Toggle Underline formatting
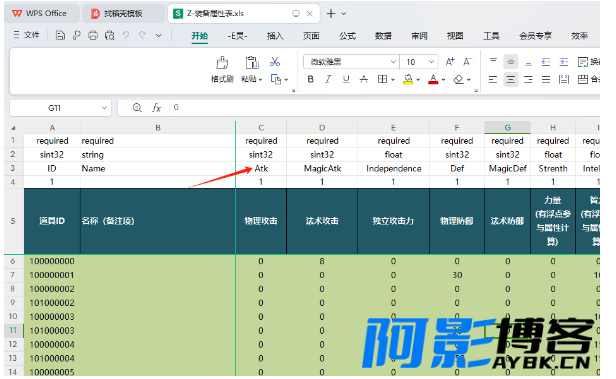616x379 pixels. (x=346, y=79)
